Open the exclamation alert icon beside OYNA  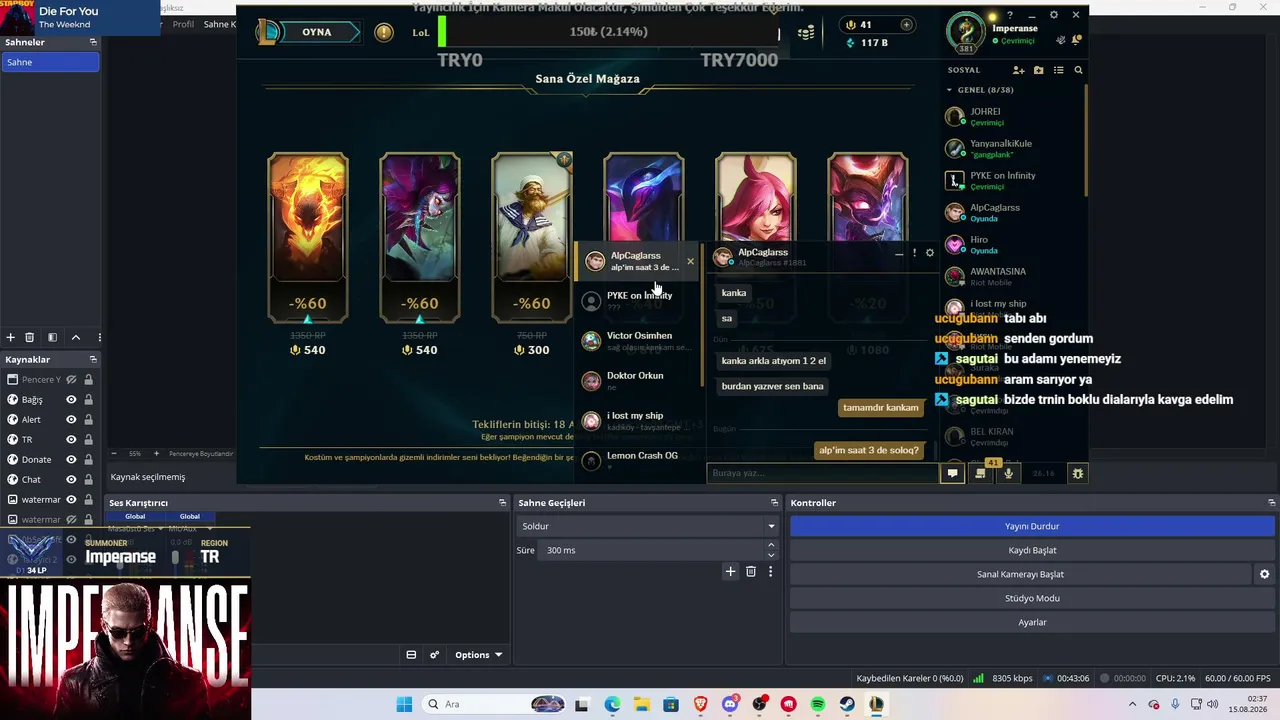tap(384, 32)
